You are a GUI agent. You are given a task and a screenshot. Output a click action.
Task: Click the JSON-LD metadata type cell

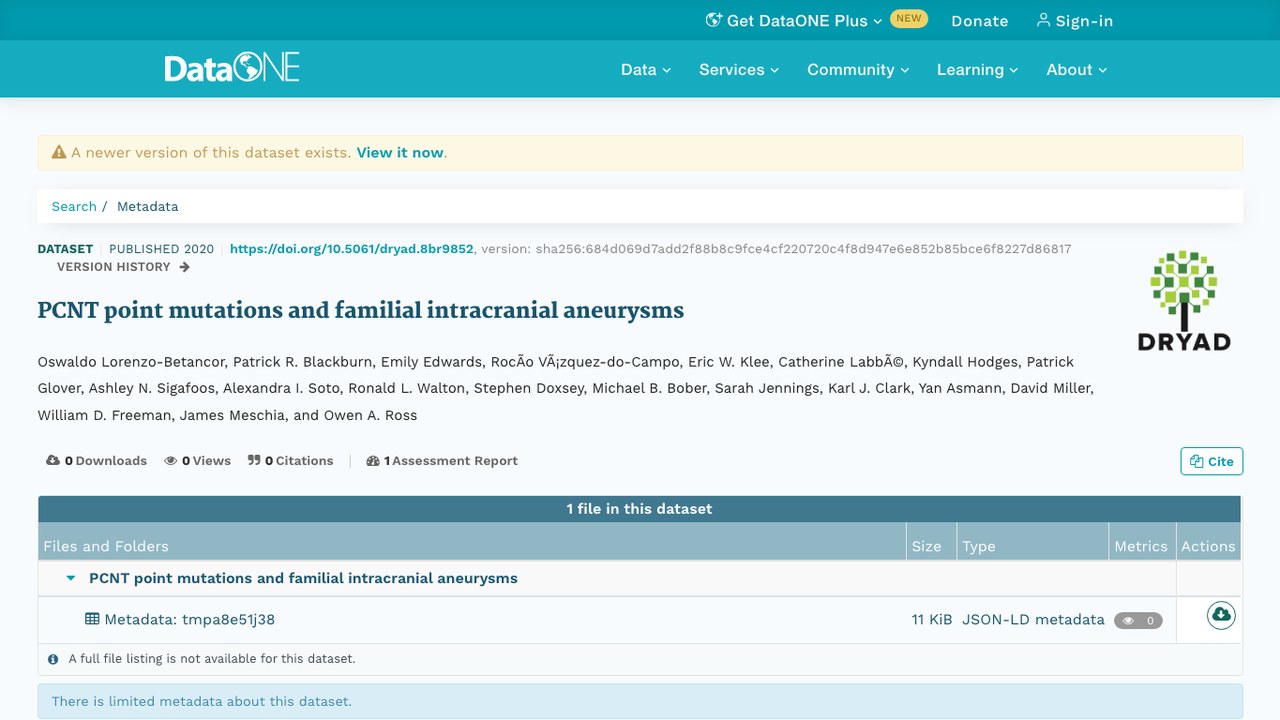(1033, 620)
